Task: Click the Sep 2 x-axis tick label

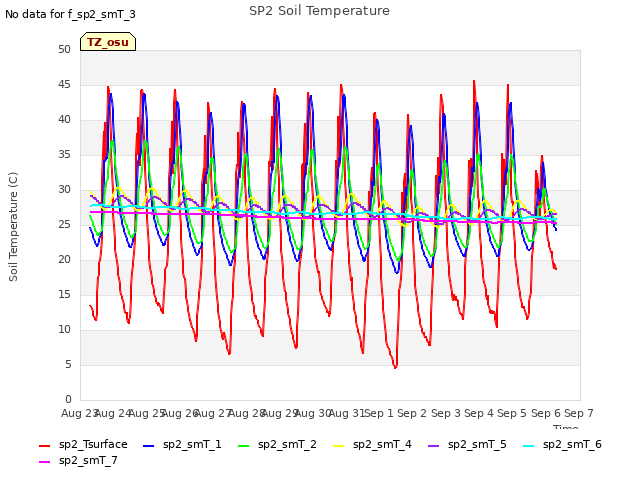Action: (412, 413)
